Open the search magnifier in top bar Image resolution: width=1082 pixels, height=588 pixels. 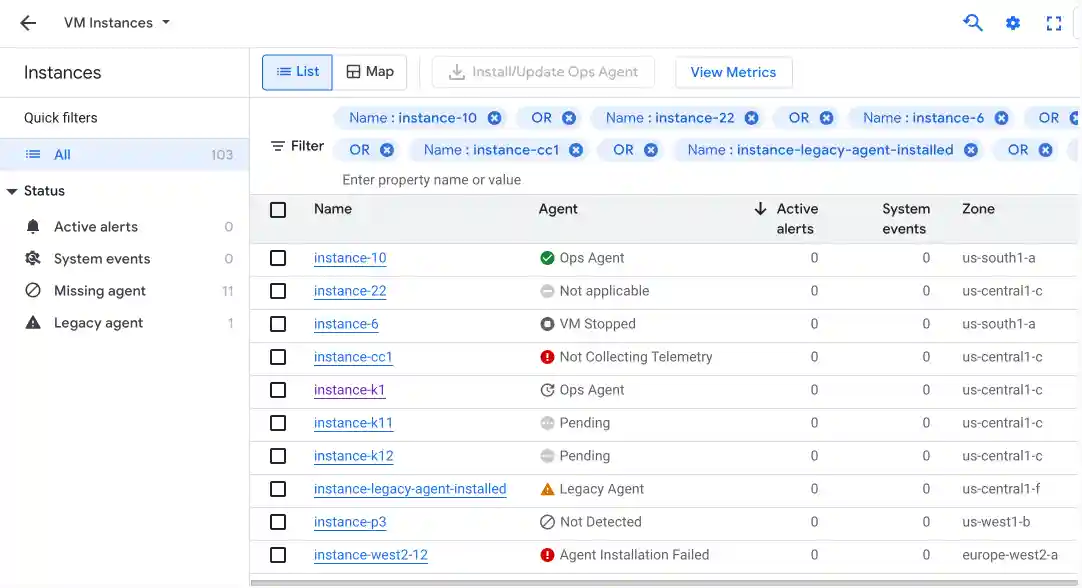pos(972,22)
